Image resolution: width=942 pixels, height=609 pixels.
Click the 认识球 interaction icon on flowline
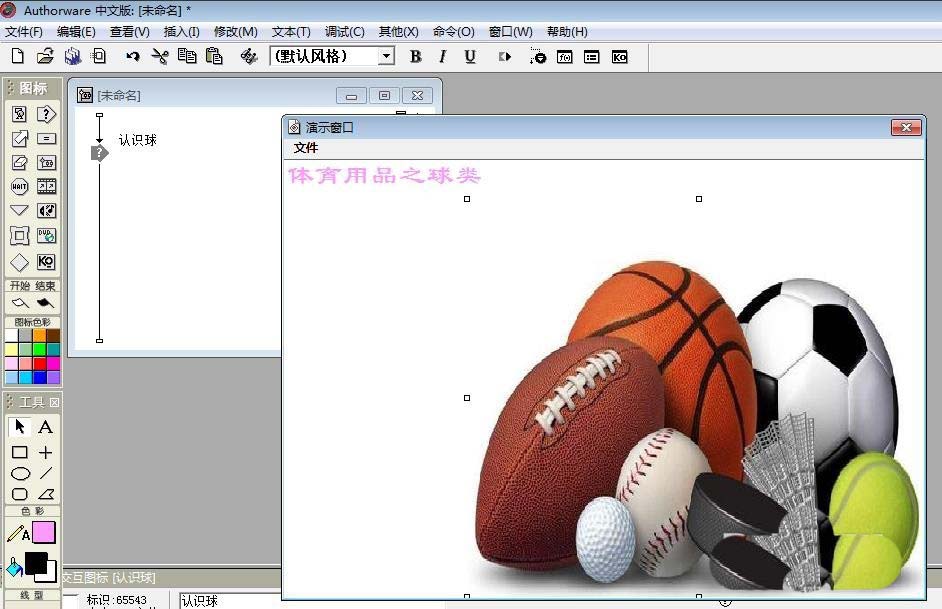pyautogui.click(x=99, y=153)
